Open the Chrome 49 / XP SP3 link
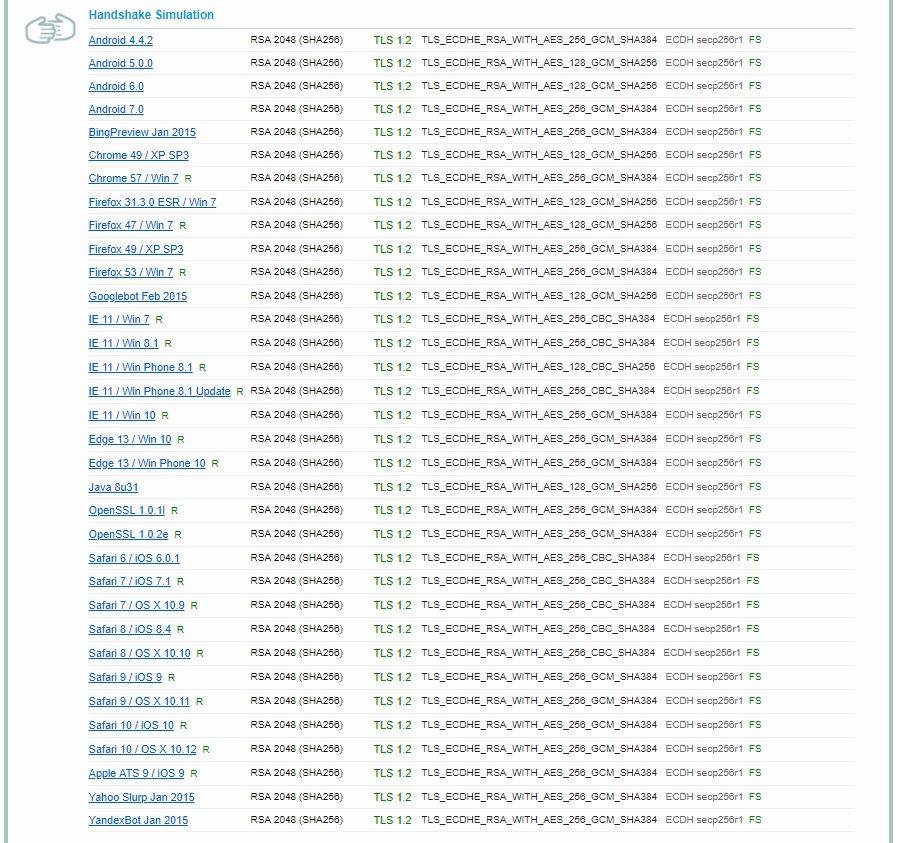Viewport: 901px width, 843px height. pos(138,155)
